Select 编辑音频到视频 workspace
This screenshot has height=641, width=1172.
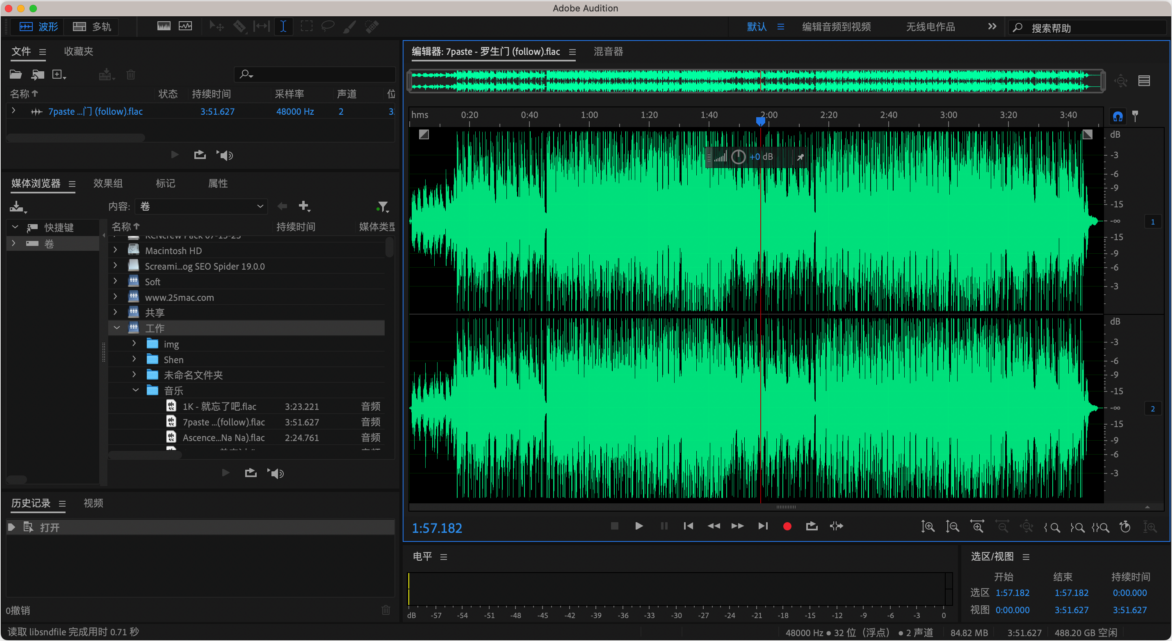pyautogui.click(x=836, y=26)
